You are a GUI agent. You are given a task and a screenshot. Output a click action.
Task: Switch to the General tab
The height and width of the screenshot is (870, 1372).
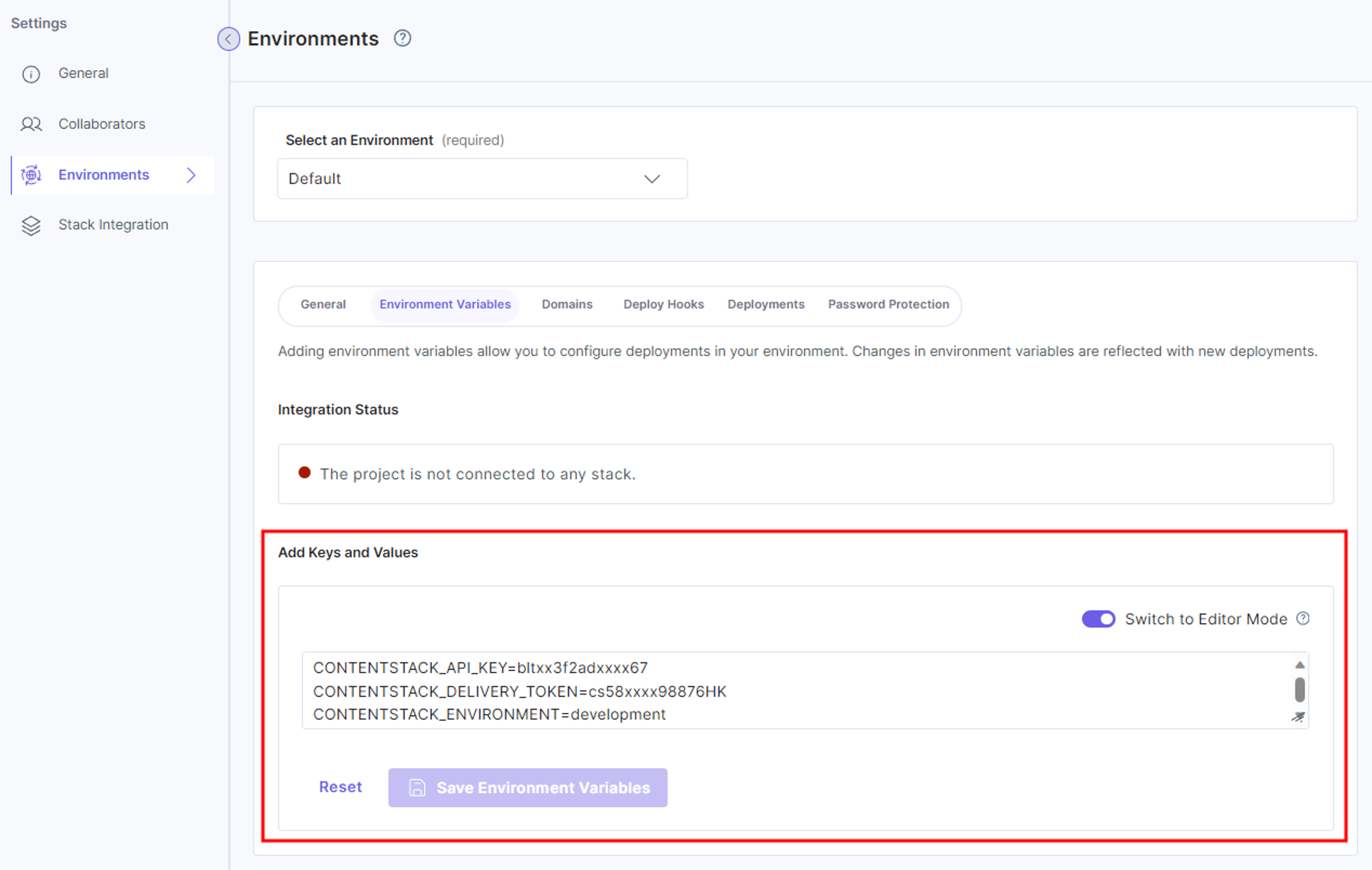(323, 305)
